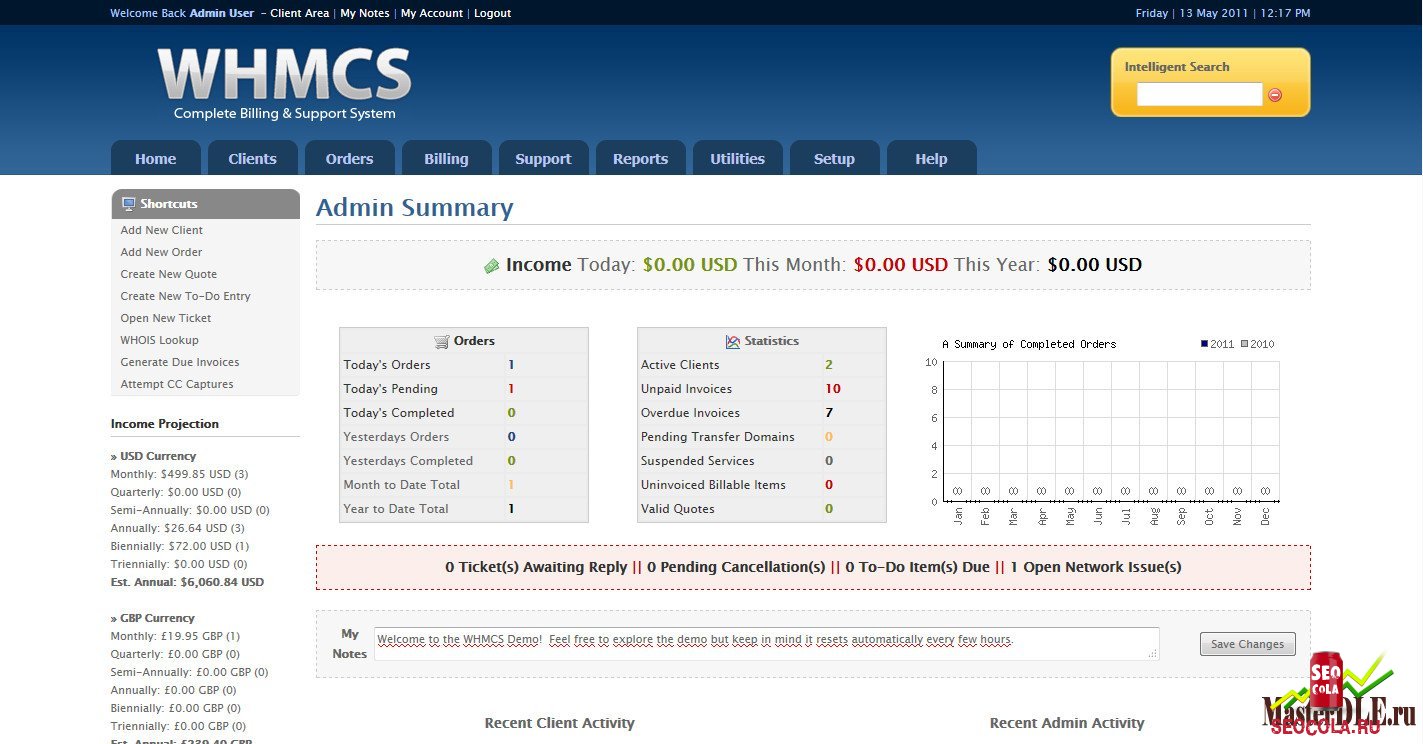This screenshot has width=1423, height=744.
Task: Click 0 To-Do Item(s) Due link
Action: [917, 567]
